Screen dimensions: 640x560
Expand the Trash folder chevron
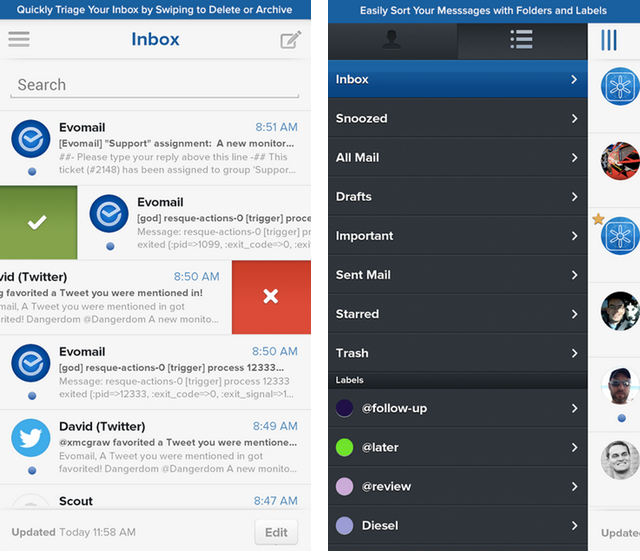574,353
